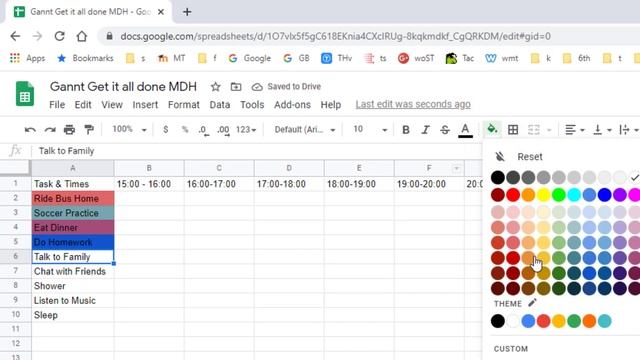Viewport: 640px width, 360px height.
Task: Open the Text color tool
Action: point(465,130)
